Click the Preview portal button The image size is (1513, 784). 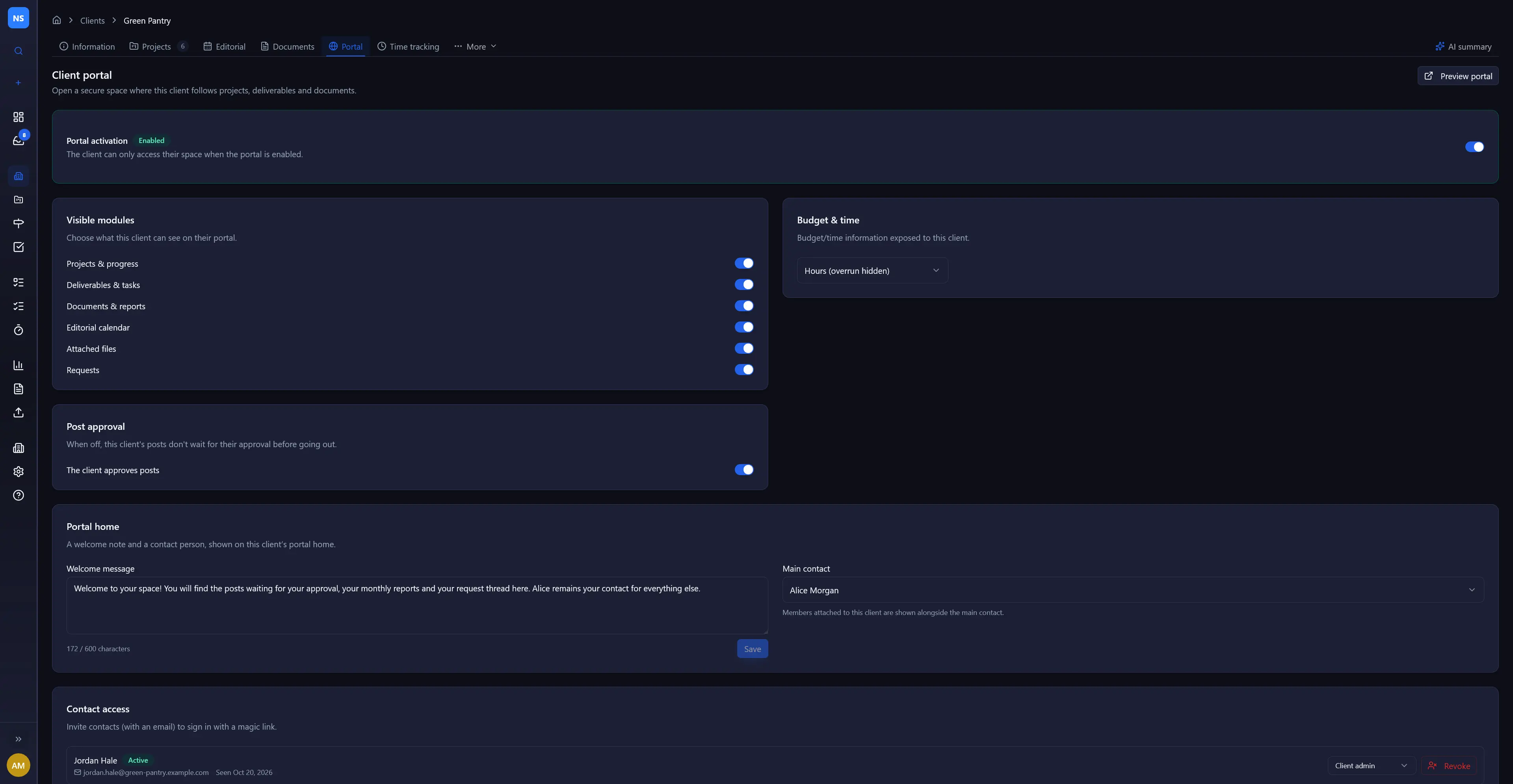1458,76
